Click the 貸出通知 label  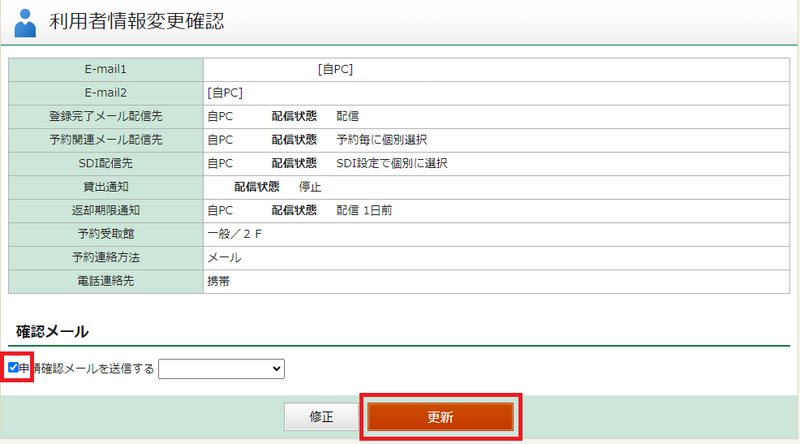click(x=106, y=187)
